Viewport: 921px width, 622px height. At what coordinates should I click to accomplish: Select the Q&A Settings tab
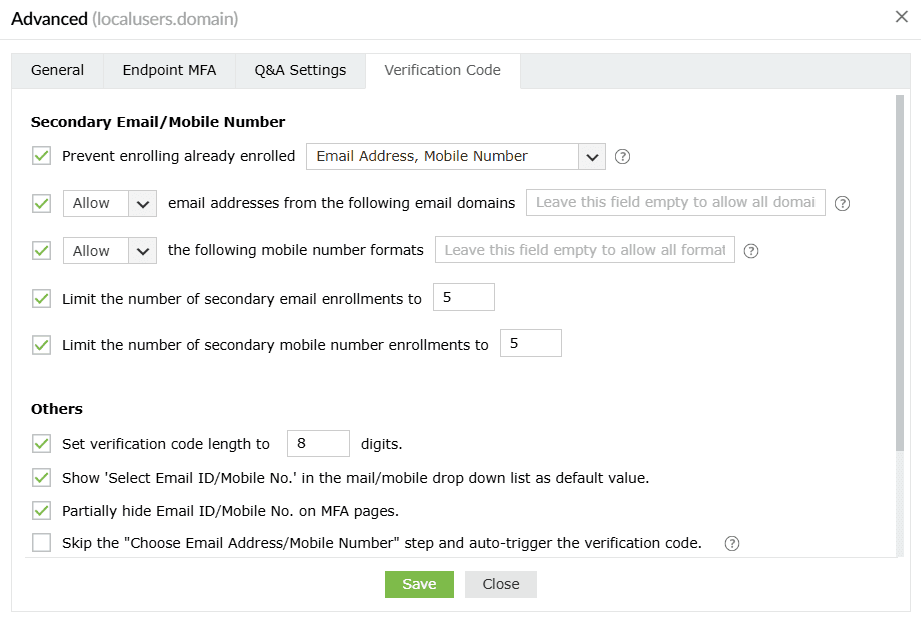[x=299, y=70]
